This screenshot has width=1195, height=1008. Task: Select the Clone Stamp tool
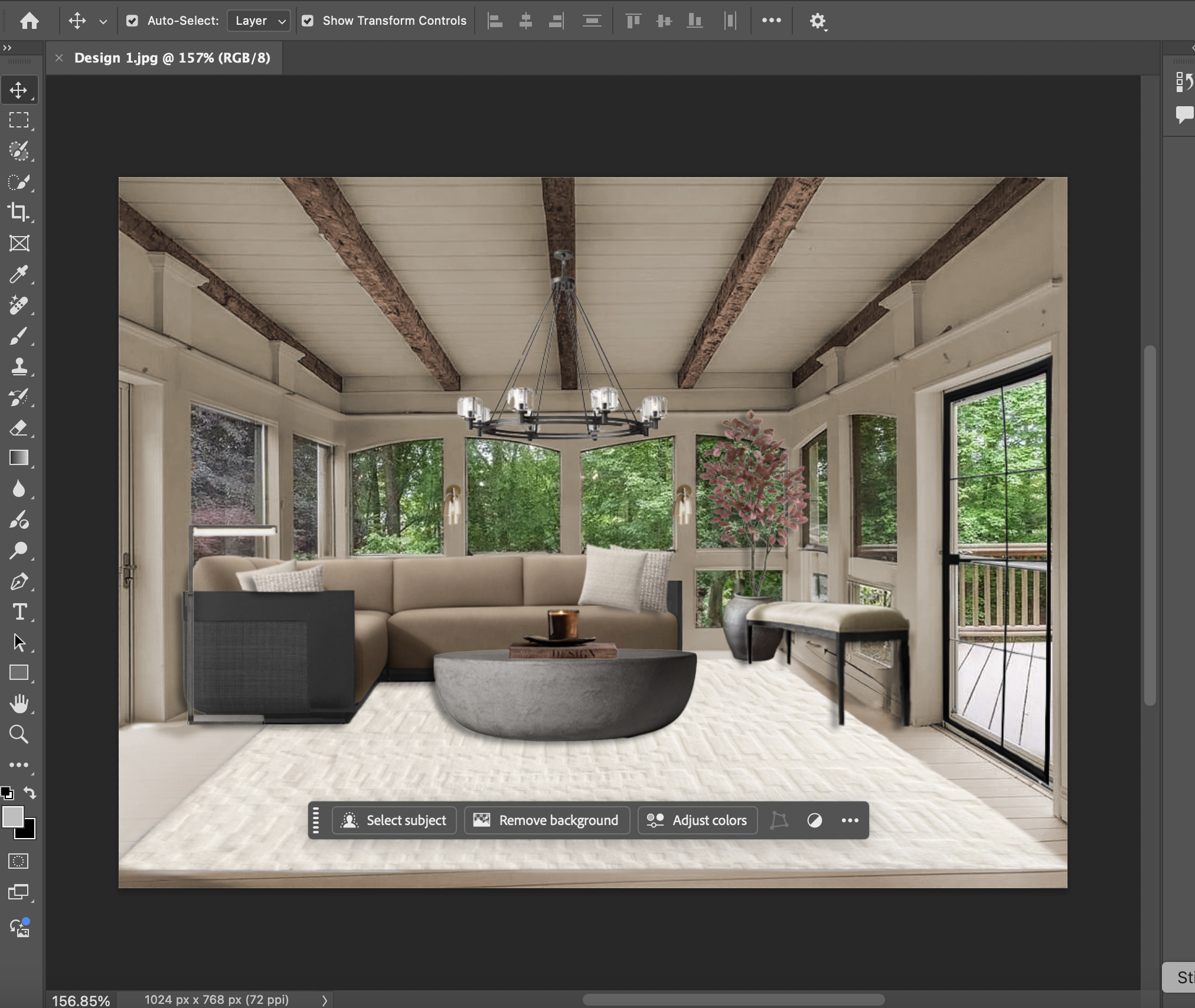[x=18, y=366]
